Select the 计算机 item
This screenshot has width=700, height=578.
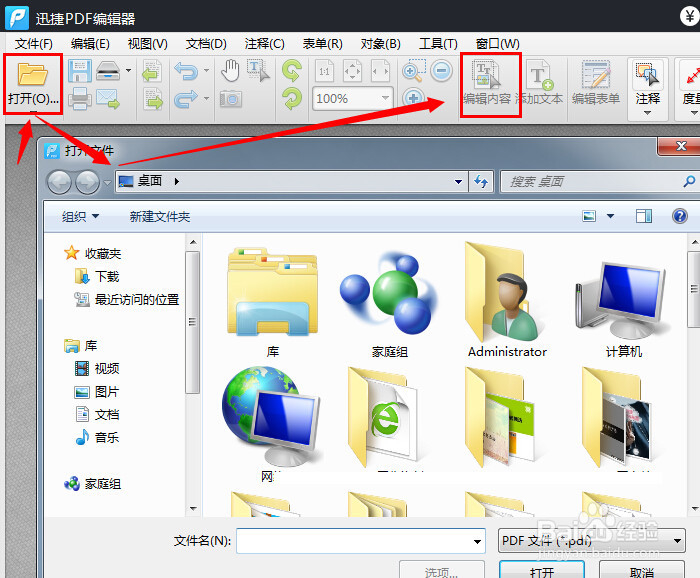coord(624,308)
